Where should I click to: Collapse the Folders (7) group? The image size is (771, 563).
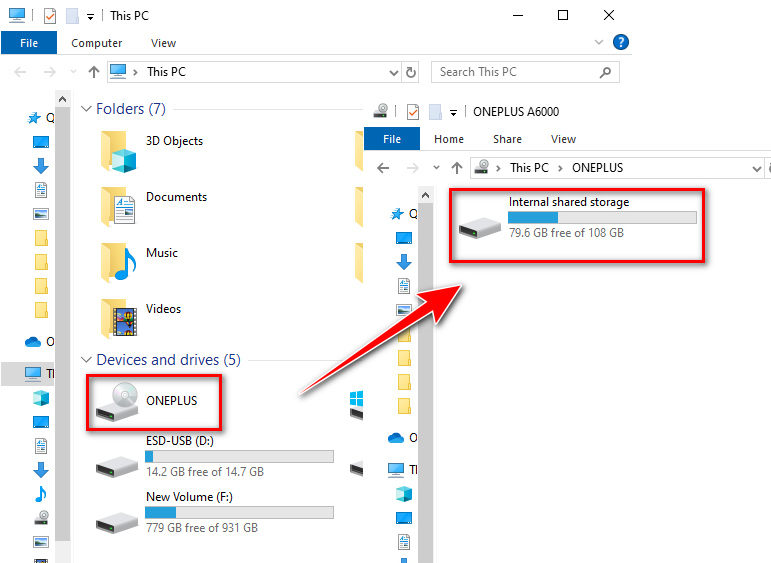click(x=86, y=109)
